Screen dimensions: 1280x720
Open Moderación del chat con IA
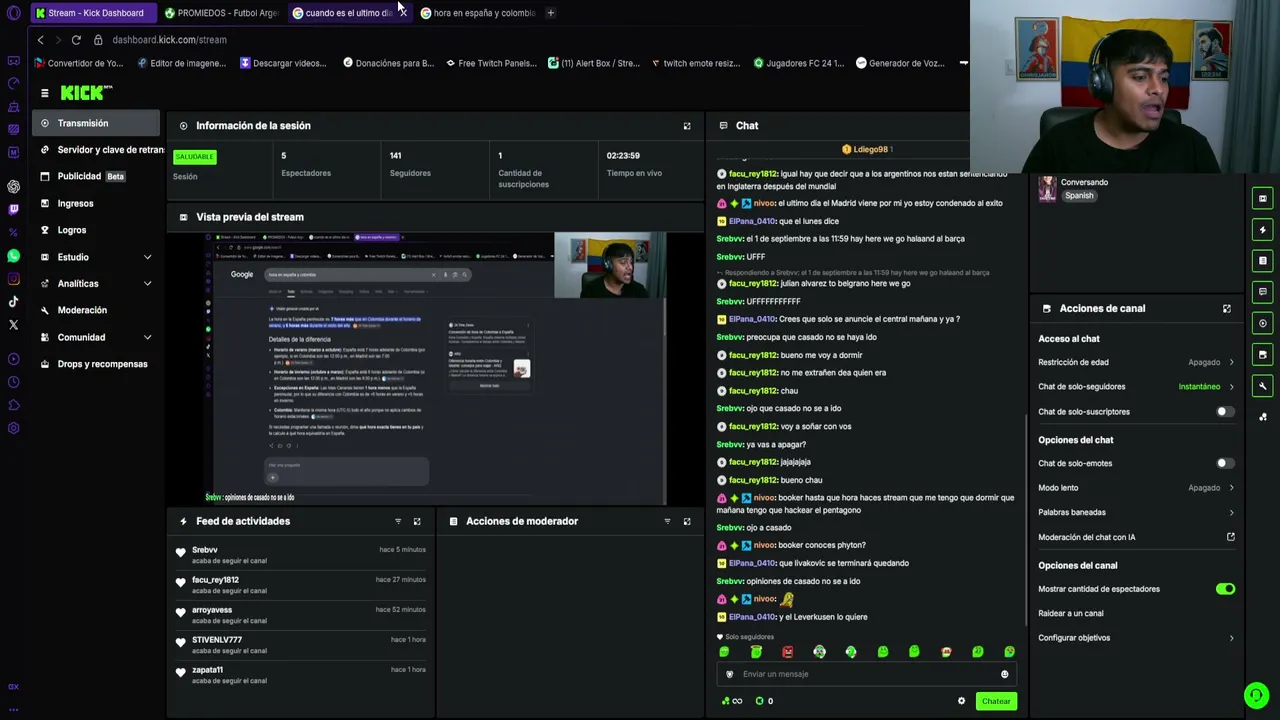tap(1136, 537)
